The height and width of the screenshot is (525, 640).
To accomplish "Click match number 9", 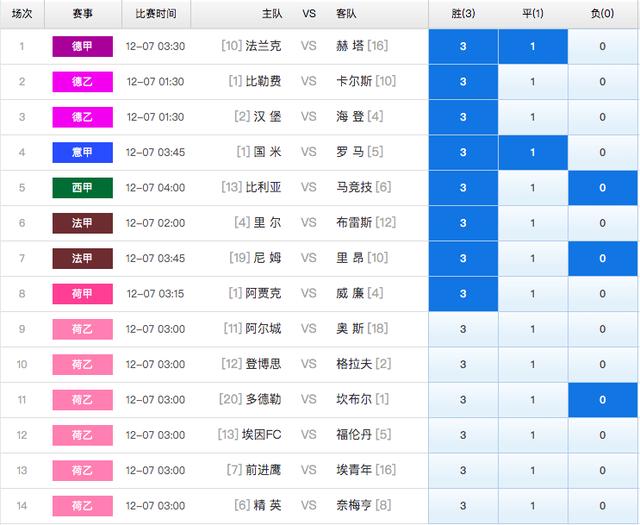I will [22, 329].
